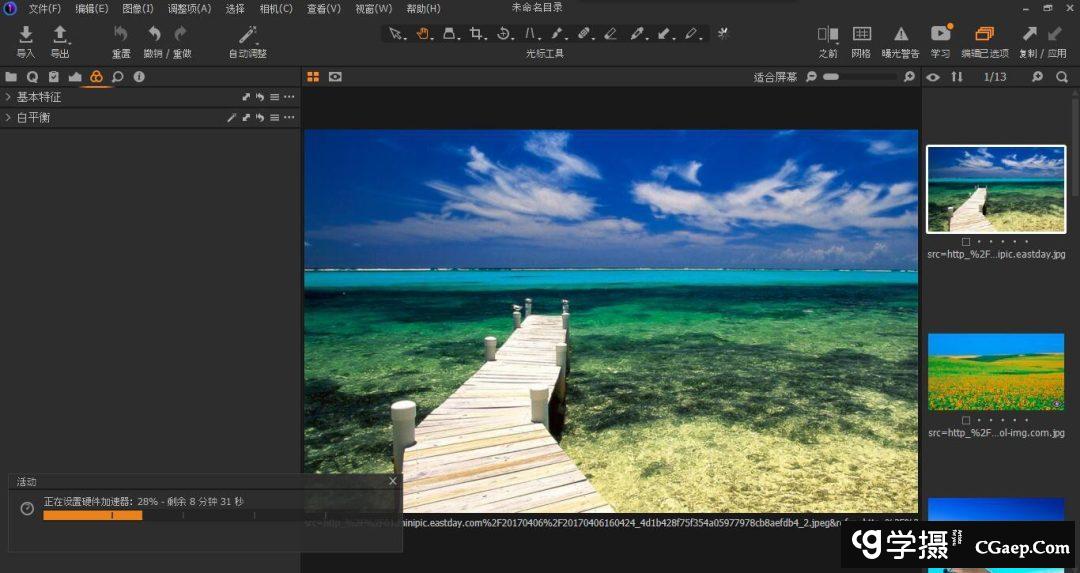Select the Crop tool in cursor tools
This screenshot has width=1080, height=573.
pyautogui.click(x=477, y=34)
